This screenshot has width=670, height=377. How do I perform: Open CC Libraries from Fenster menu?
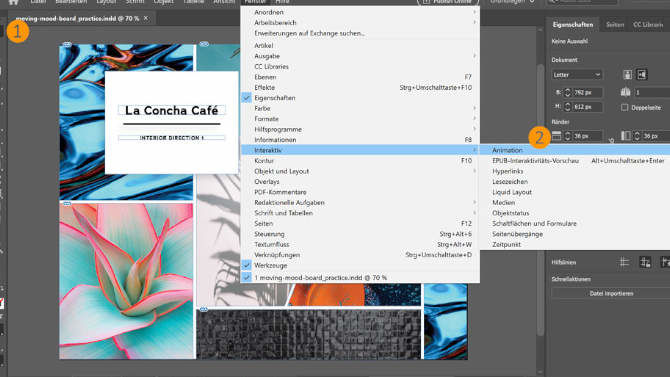coord(360,67)
